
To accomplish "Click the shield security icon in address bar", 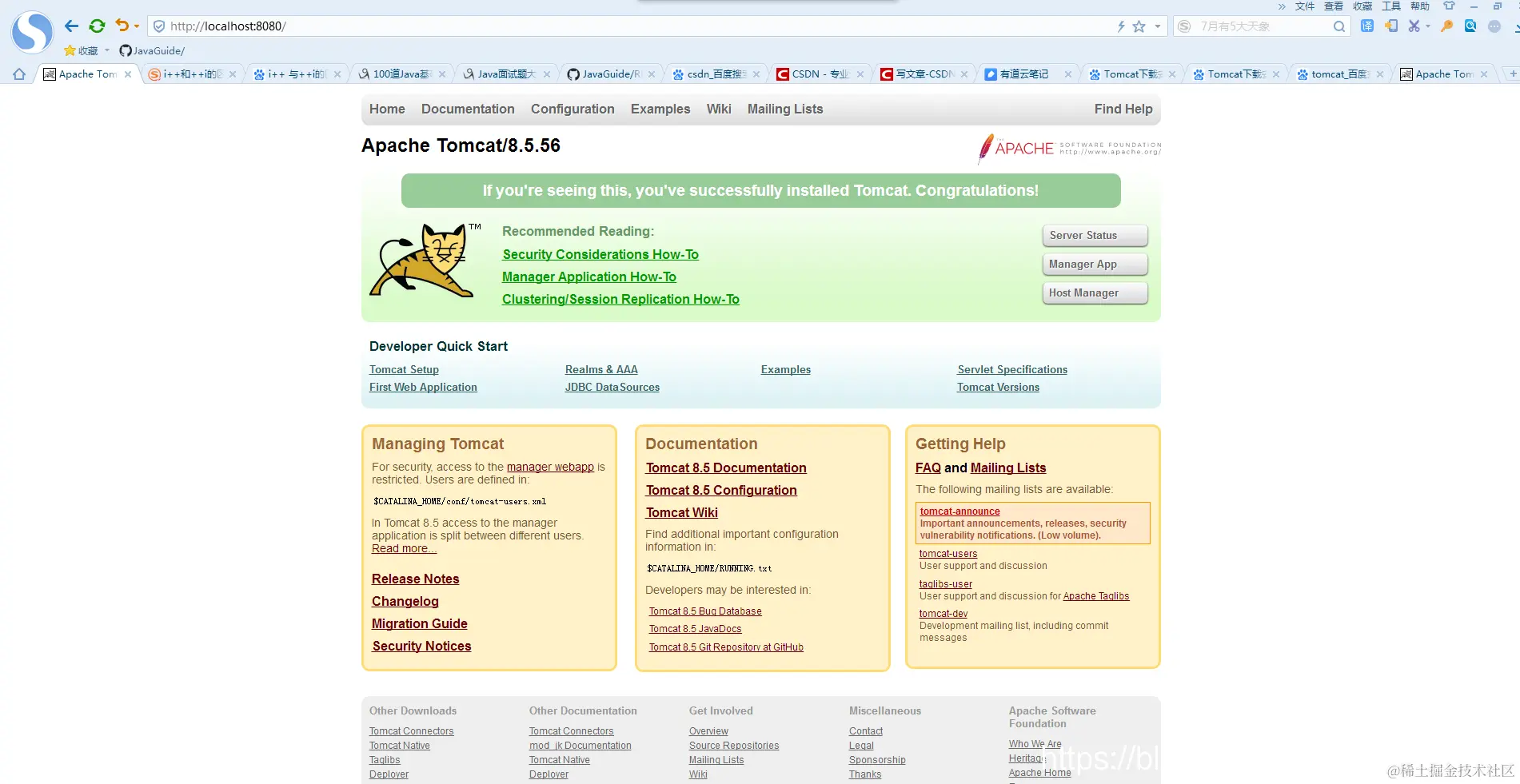I will (x=159, y=26).
